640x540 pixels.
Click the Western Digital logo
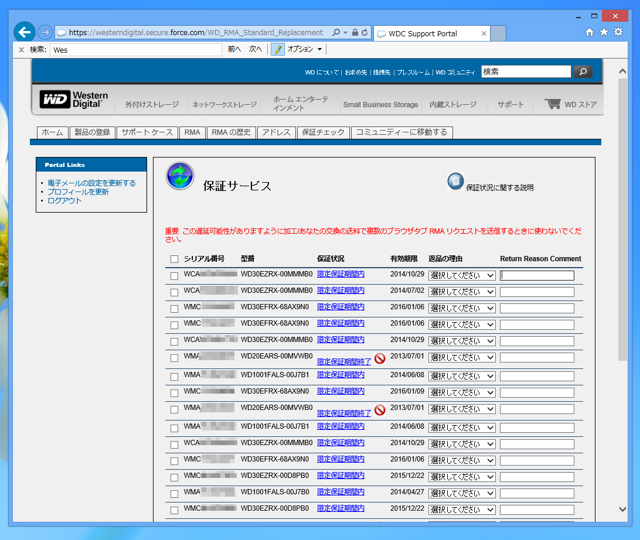coord(74,99)
